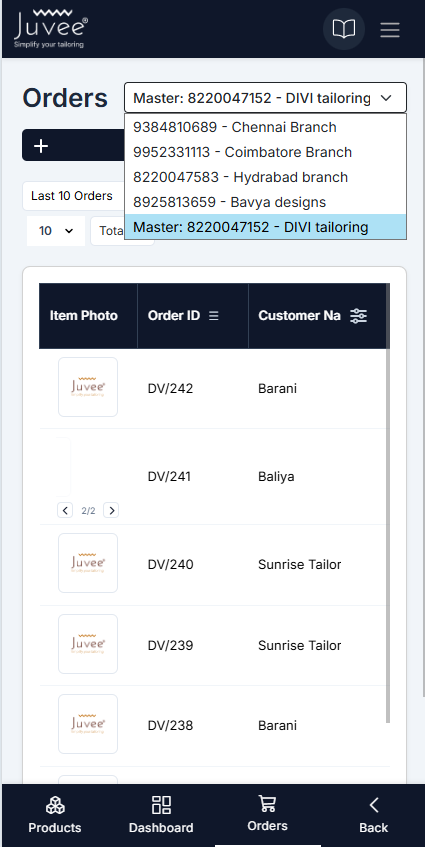Click order ID DV/241
This screenshot has height=847, width=425.
tap(169, 476)
